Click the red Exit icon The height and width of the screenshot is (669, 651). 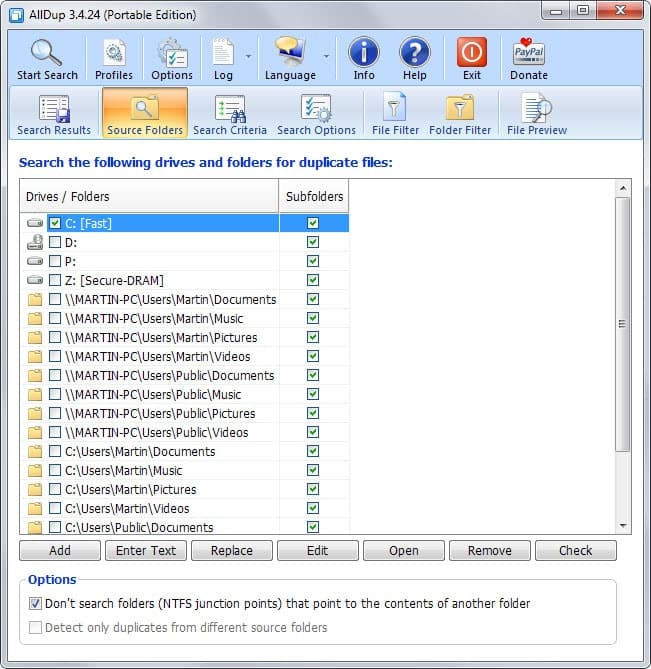tap(471, 52)
